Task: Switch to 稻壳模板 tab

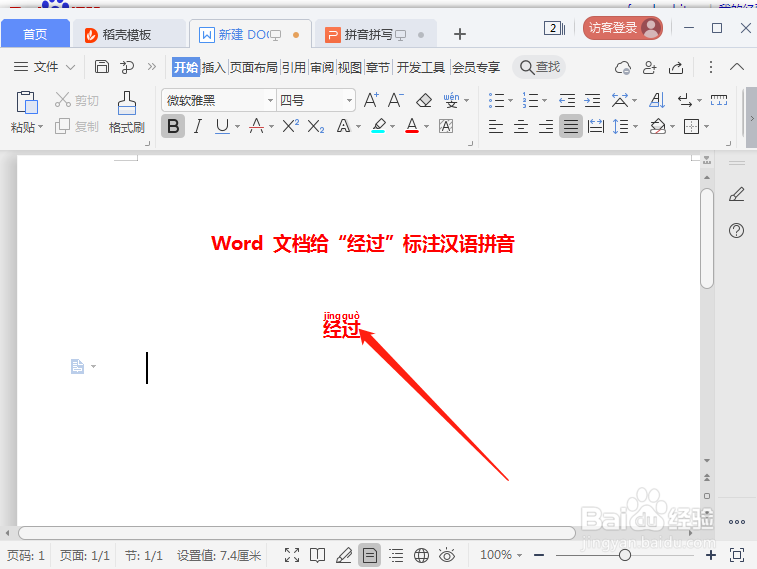Action: pyautogui.click(x=127, y=34)
